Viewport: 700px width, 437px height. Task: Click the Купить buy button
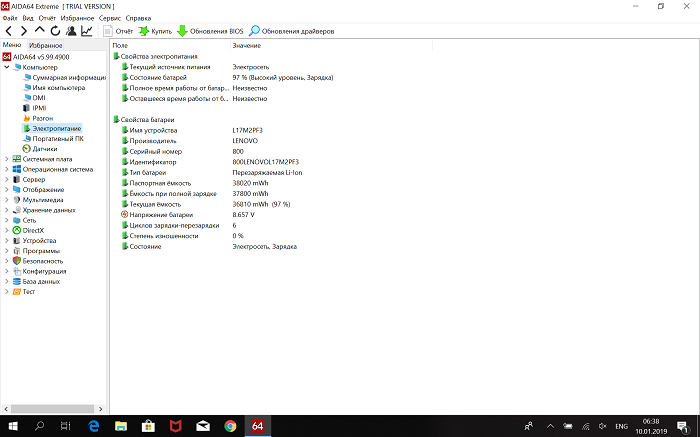155,31
